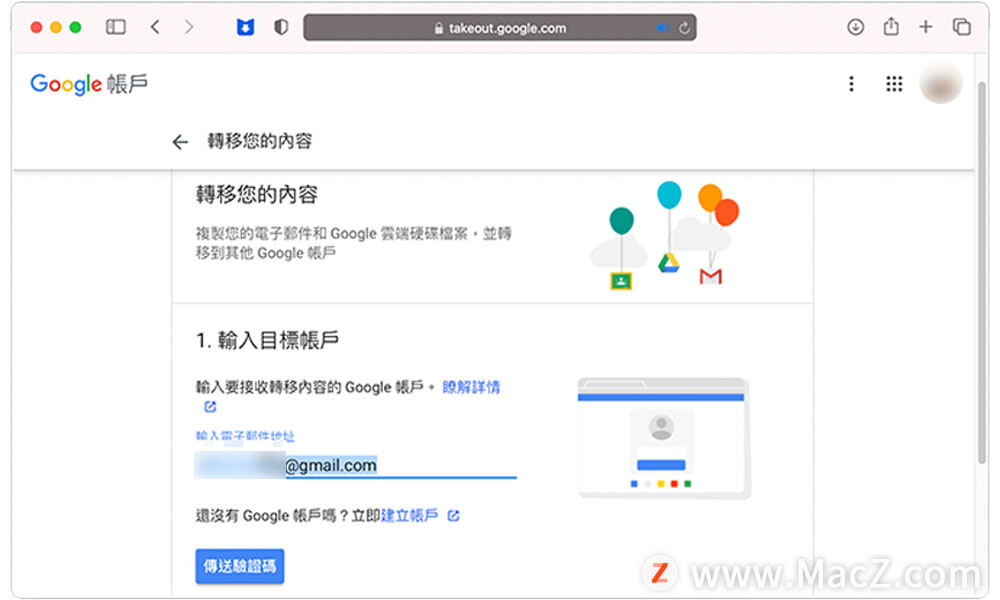Go back with Safari's back arrow
This screenshot has height=600, width=1000.
[x=155, y=27]
